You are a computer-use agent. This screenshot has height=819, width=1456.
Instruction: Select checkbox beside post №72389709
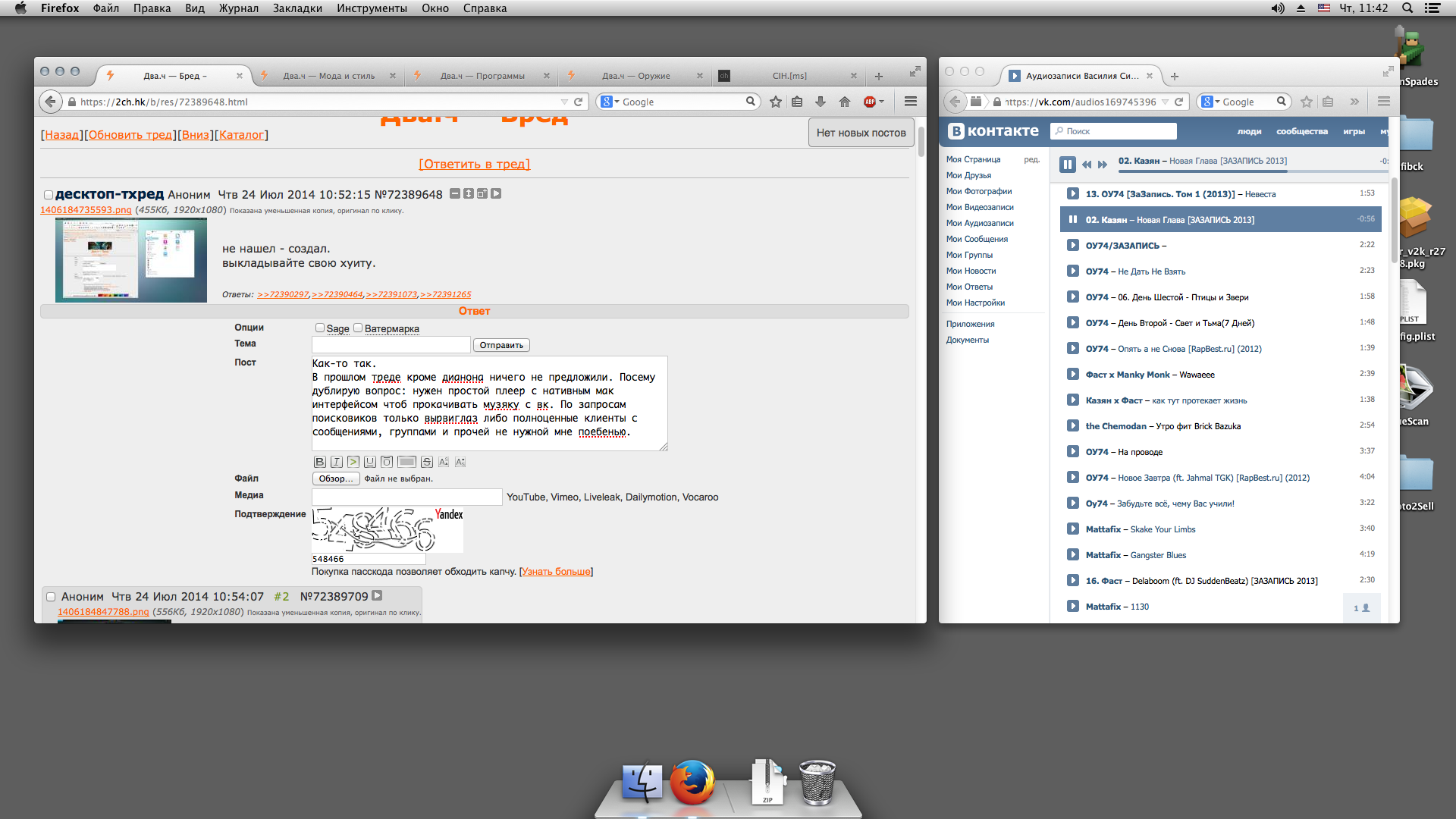[51, 597]
